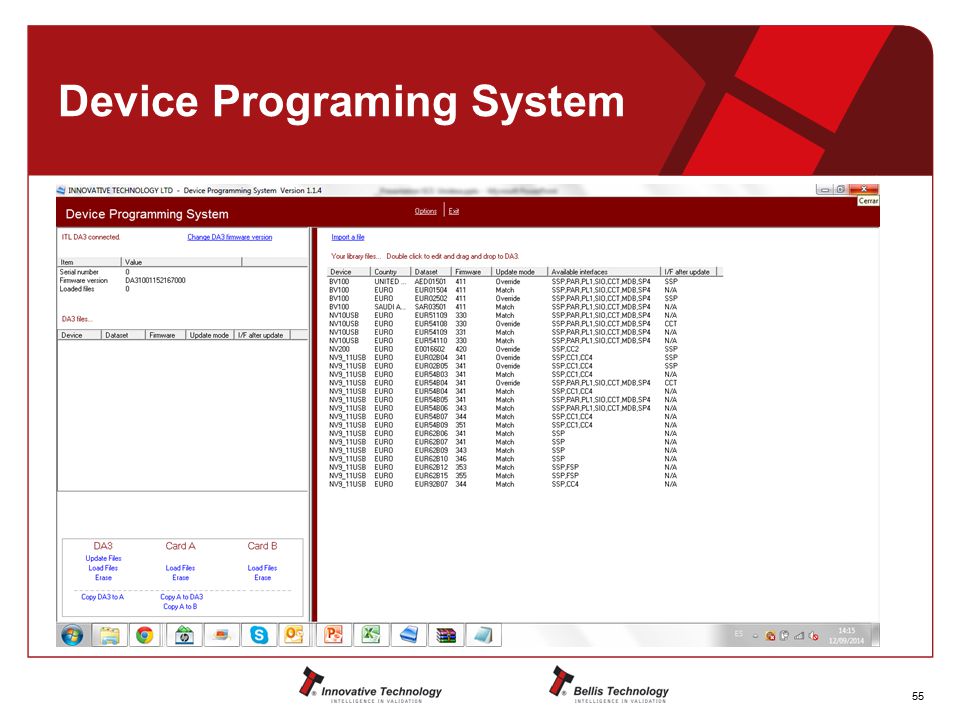Screen dimensions: 960x720
Task: Click the taskbar icon left of Skype
Action: 222,636
